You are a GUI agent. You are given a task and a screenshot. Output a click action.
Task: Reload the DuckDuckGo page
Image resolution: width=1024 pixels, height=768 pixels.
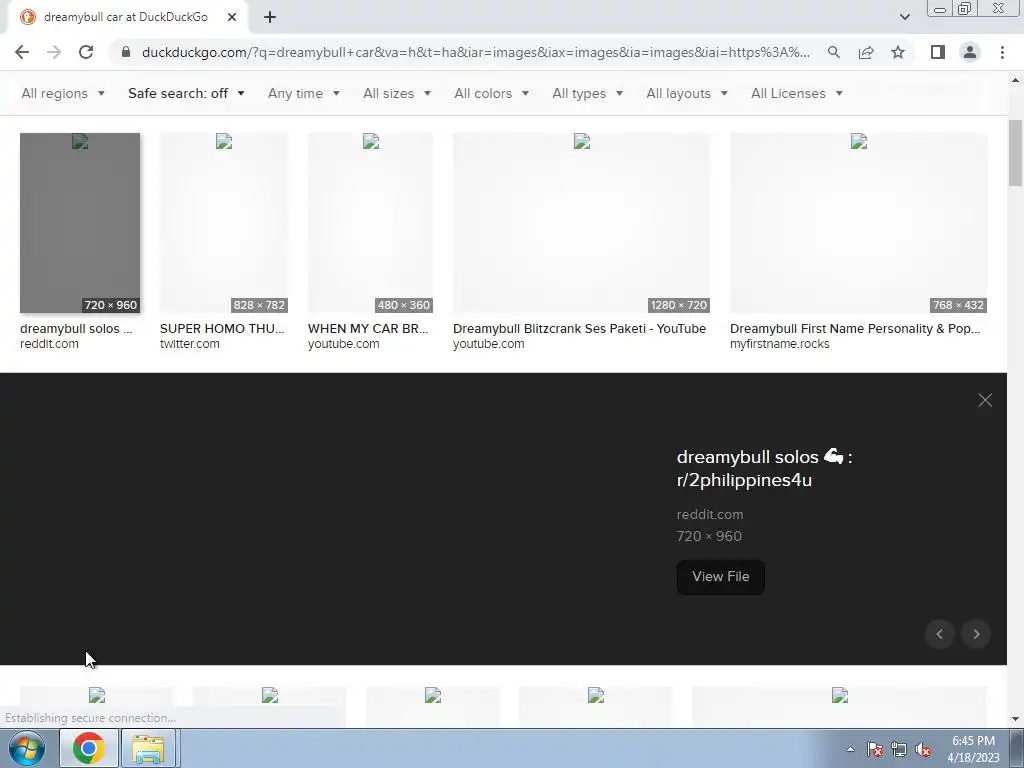pos(86,52)
